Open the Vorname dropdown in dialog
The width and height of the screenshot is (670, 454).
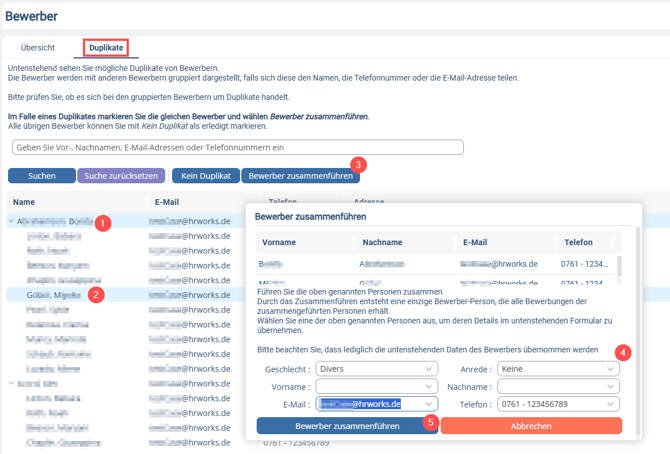click(376, 386)
